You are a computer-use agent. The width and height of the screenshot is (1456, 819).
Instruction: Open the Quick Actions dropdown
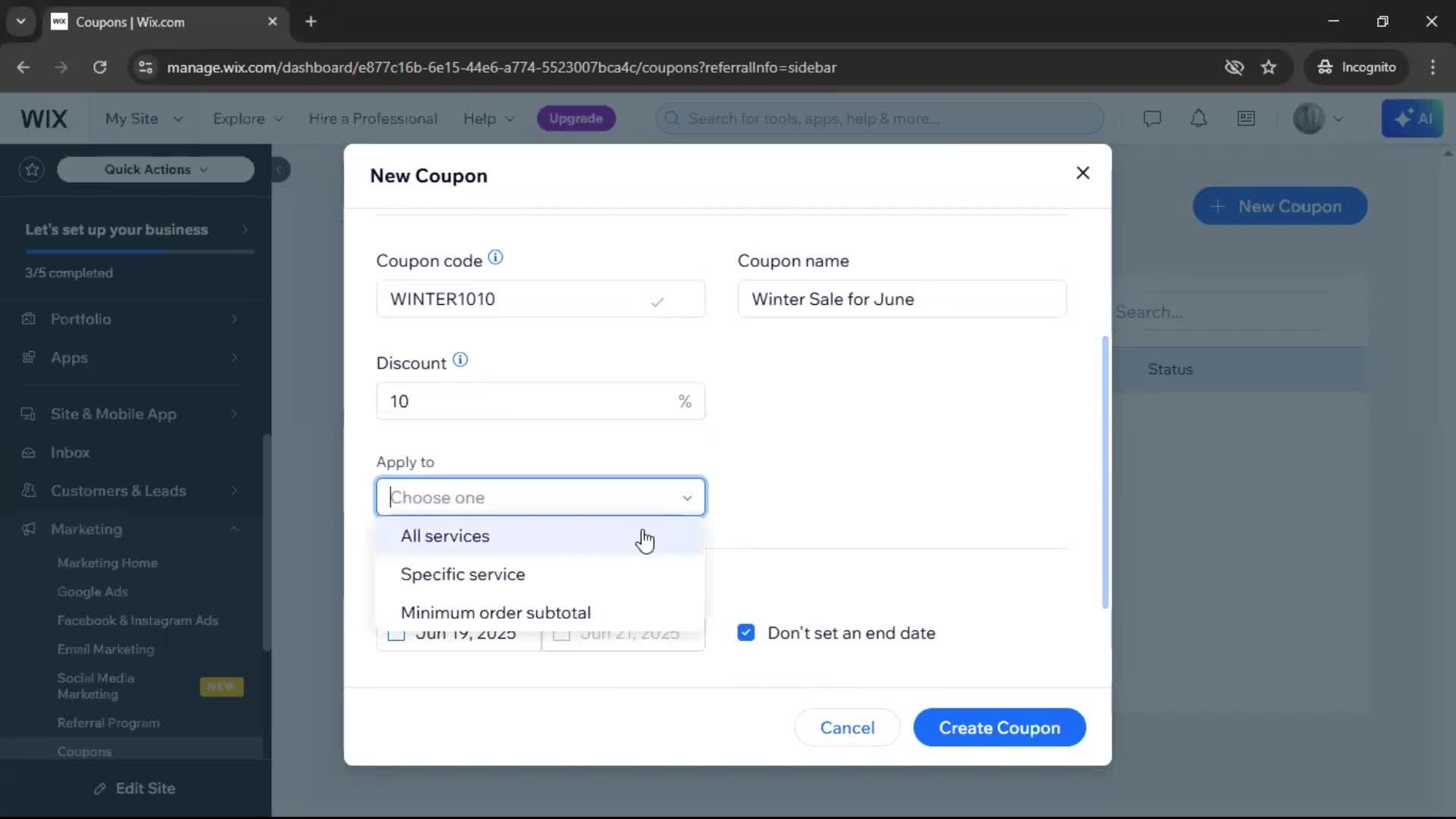click(155, 169)
